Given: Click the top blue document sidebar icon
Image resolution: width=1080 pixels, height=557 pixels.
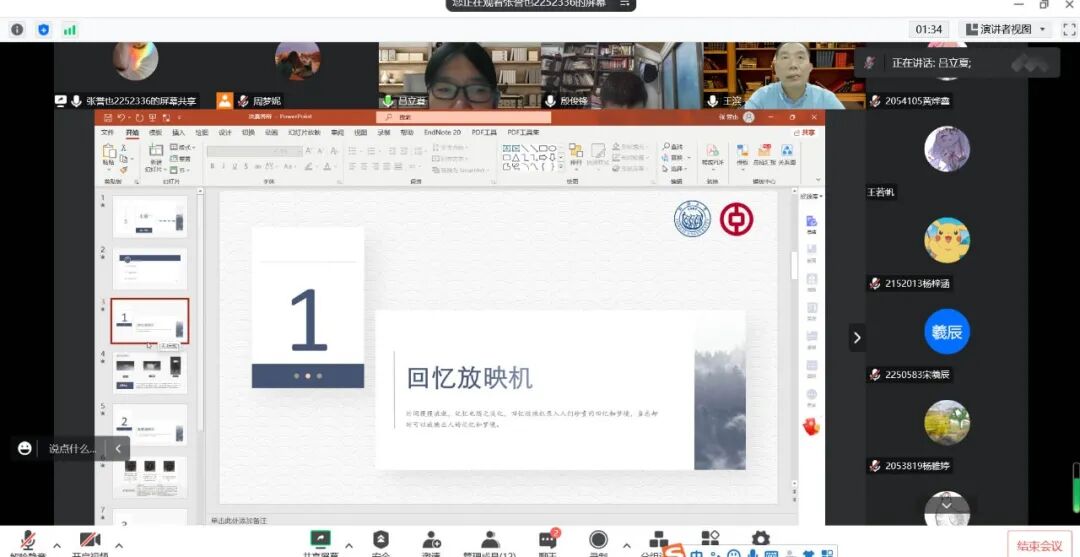Looking at the screenshot, I should 811,222.
